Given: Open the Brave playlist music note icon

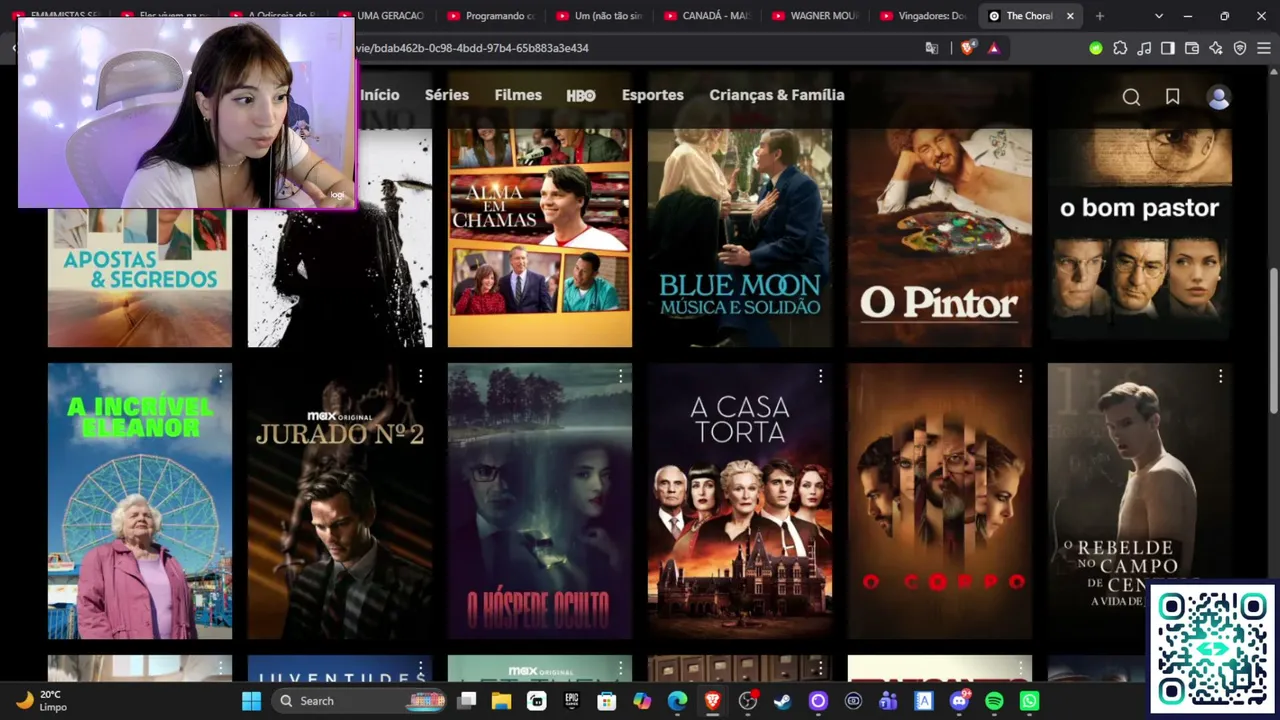Looking at the screenshot, I should (x=1144, y=48).
